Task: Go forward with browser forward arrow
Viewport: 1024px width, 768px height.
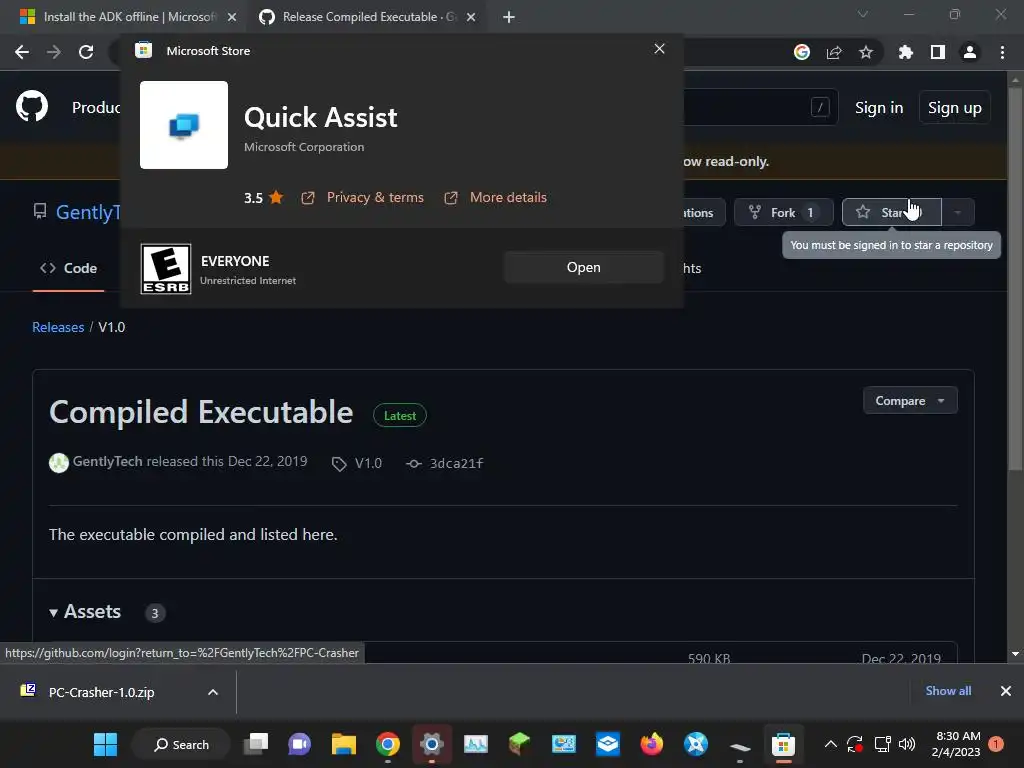Action: [x=54, y=52]
